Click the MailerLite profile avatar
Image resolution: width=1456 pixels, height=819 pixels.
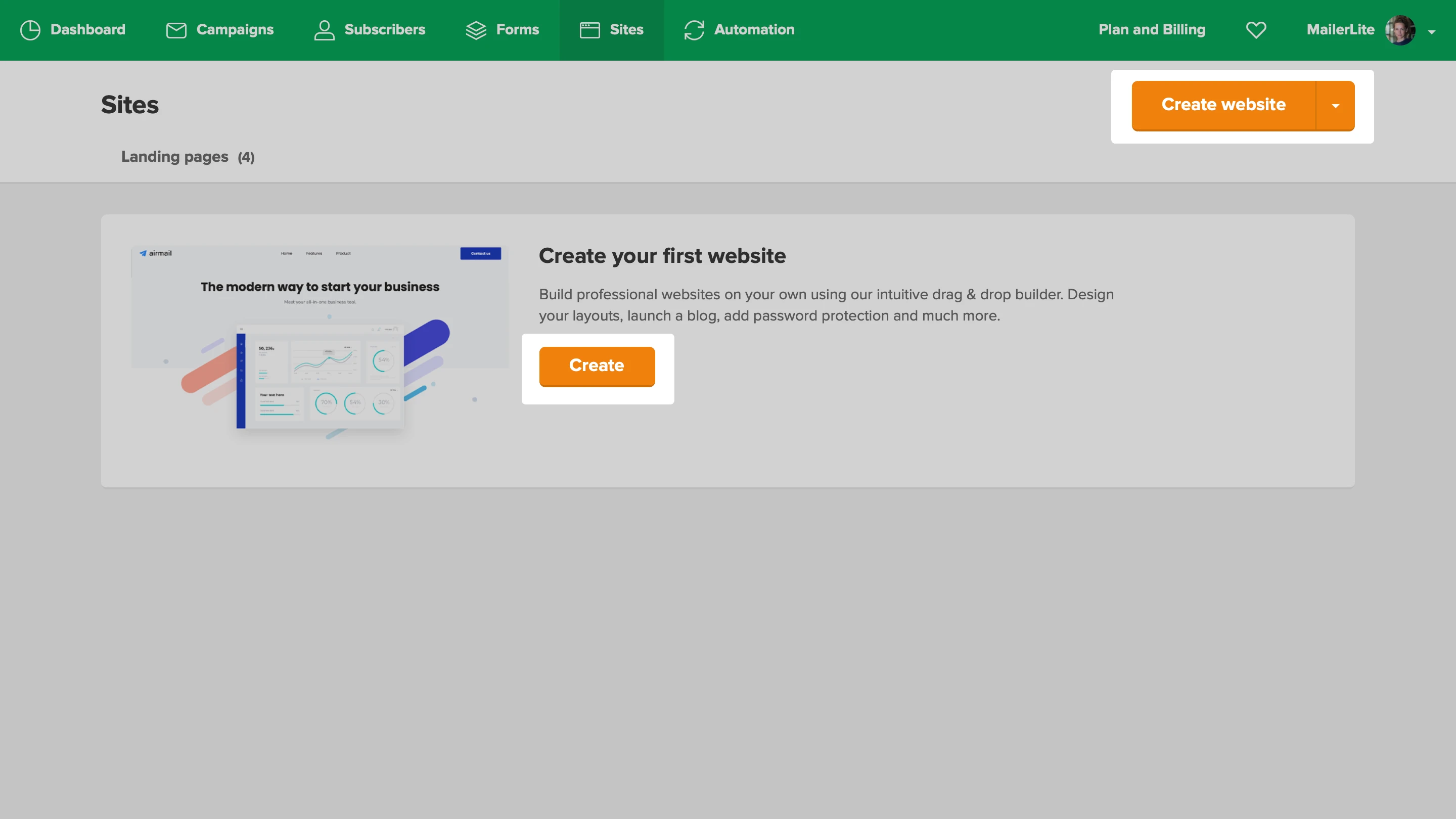pos(1400,30)
